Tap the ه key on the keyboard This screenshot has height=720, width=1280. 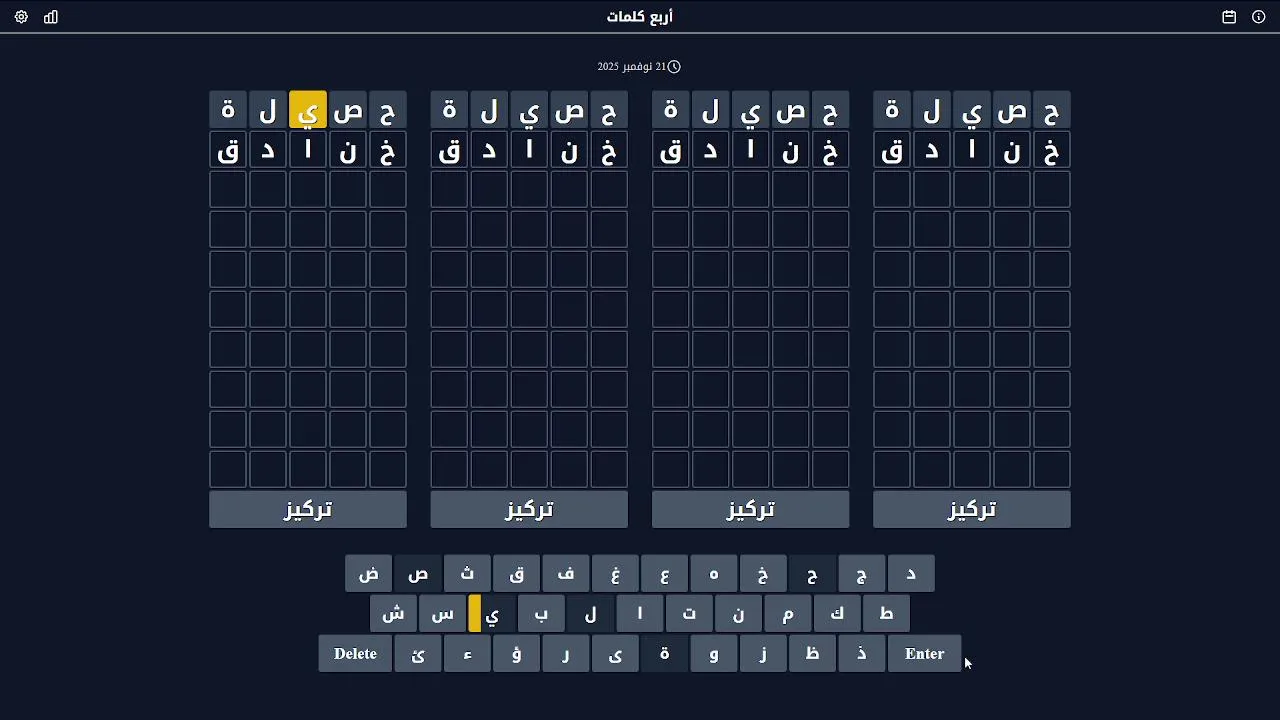[x=714, y=574]
